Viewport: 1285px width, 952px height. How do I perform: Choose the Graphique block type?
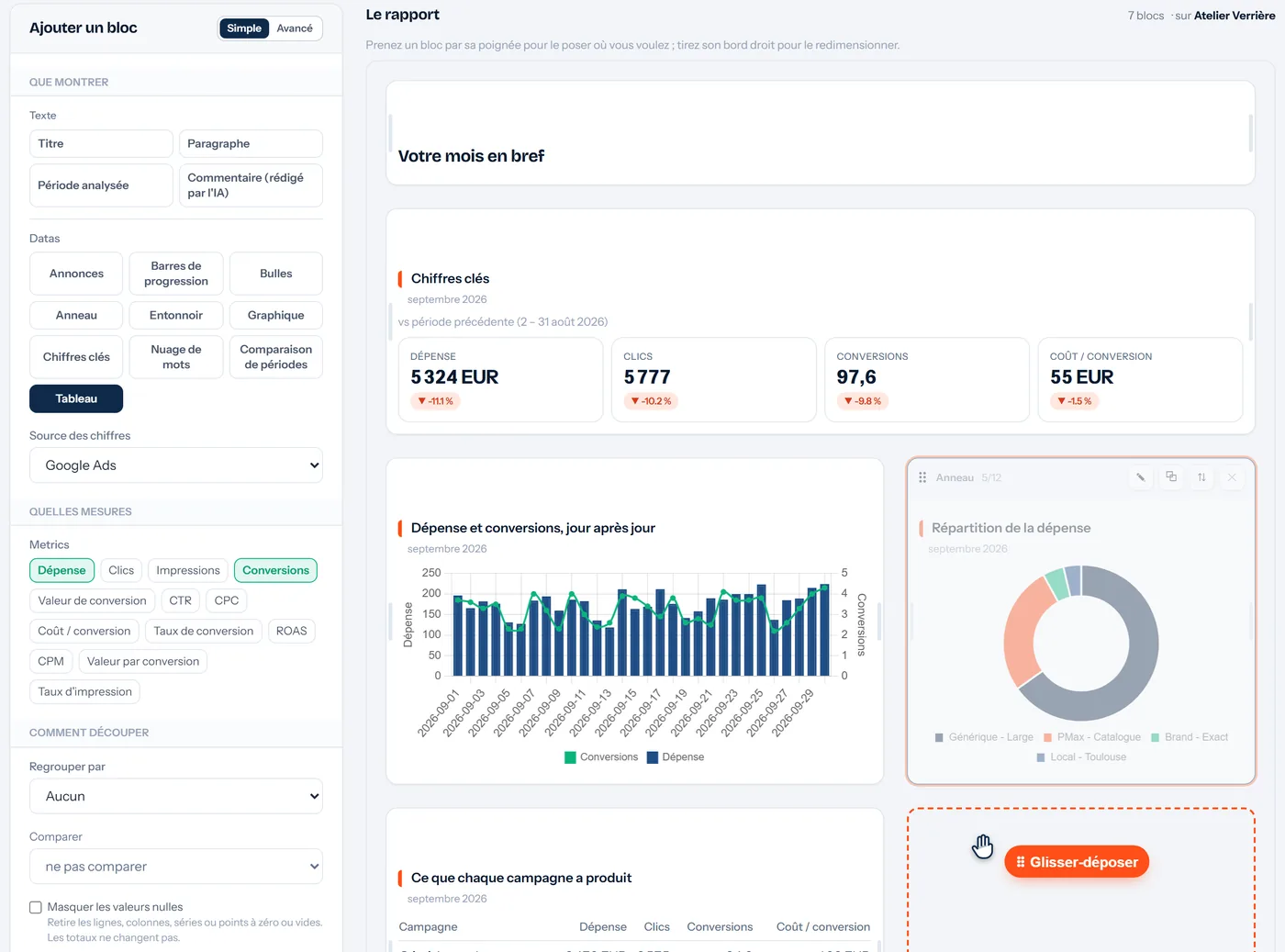275,315
